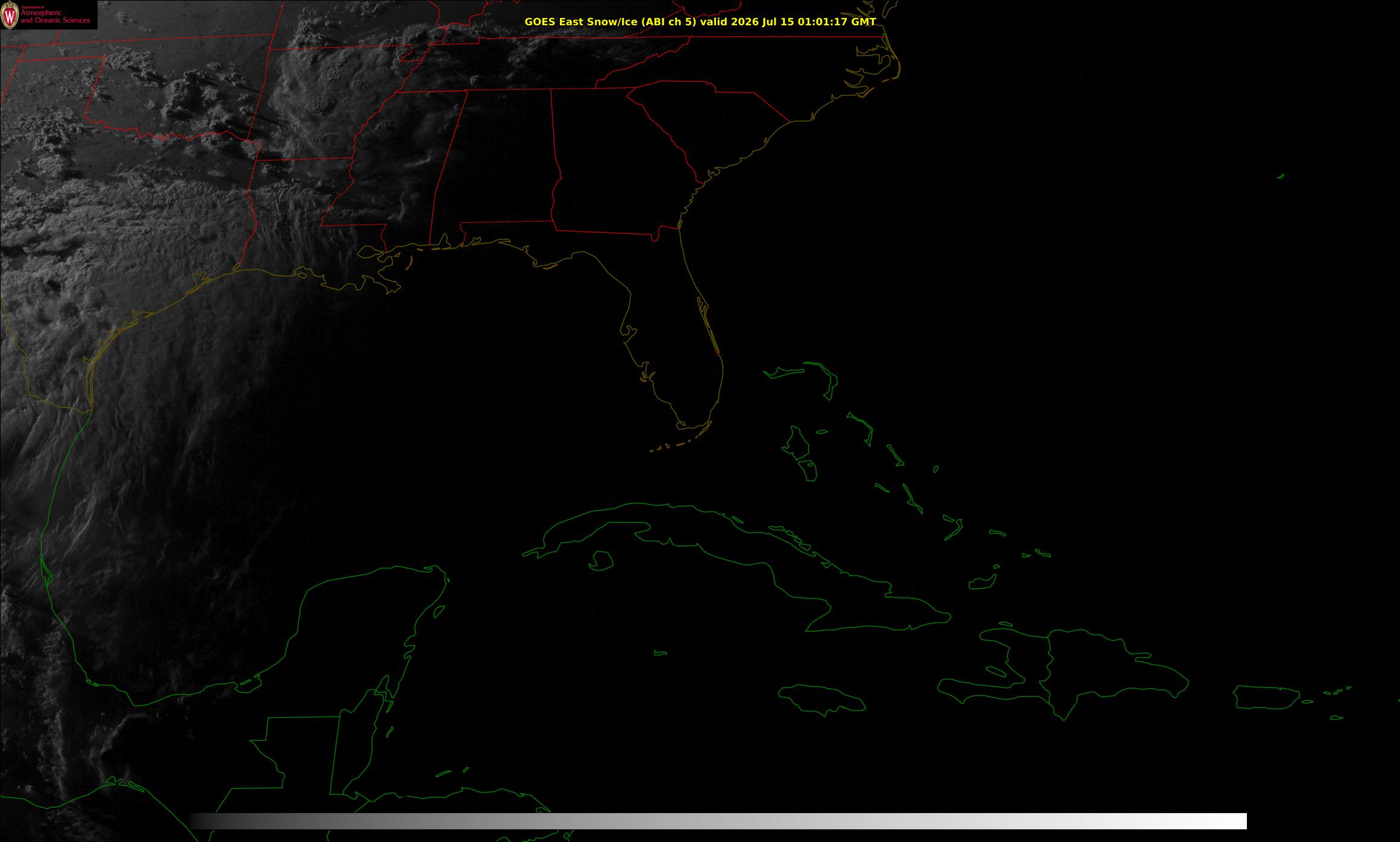The image size is (1400, 842).
Task: Click the grayscale reflectance colorbar
Action: 718,821
